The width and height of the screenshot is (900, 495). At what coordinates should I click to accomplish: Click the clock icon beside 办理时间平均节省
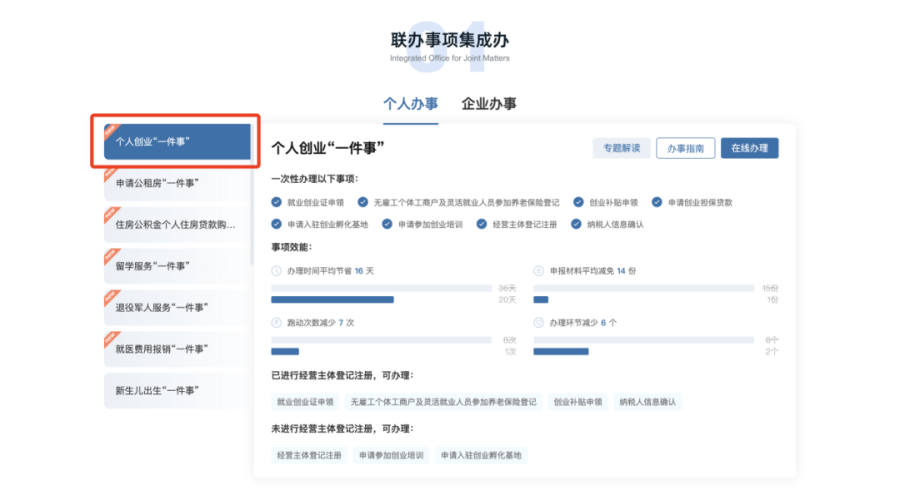(x=277, y=271)
